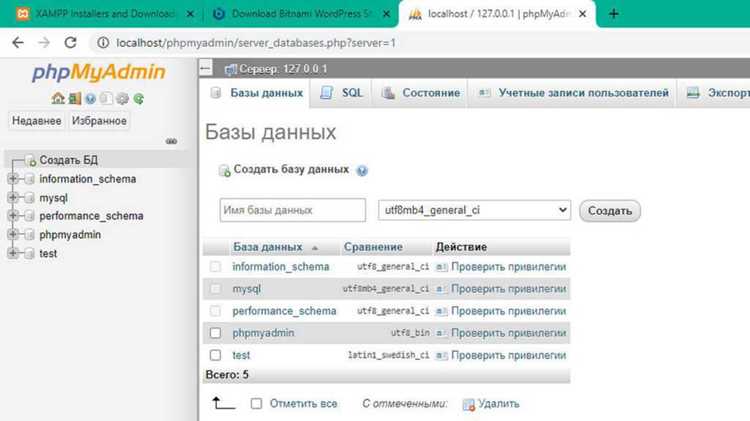750x421 pixels.
Task: Click the mysql database icon in tree
Action: coord(30,198)
